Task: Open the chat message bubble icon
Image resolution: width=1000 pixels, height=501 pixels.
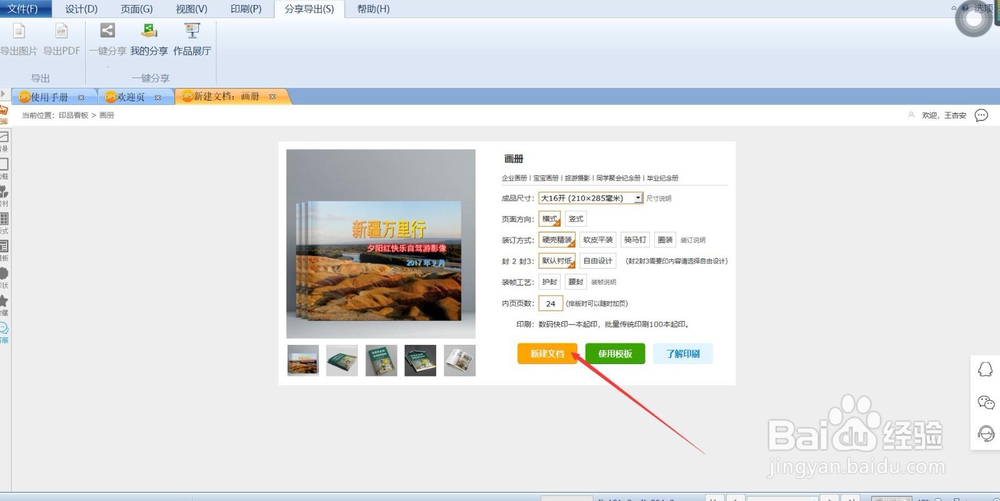Action: (982, 115)
